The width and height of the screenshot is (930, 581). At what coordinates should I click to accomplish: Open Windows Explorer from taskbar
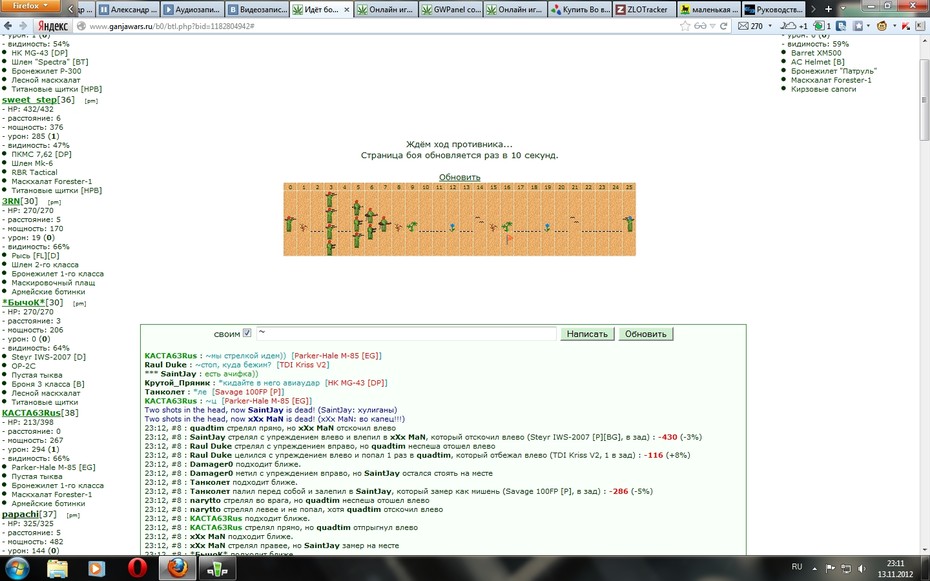[58, 569]
